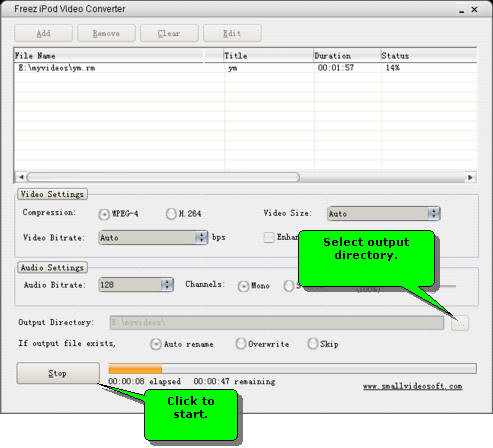This screenshot has height=448, width=493.
Task: Select file row E:\myvideos\ym.rm
Action: point(245,68)
